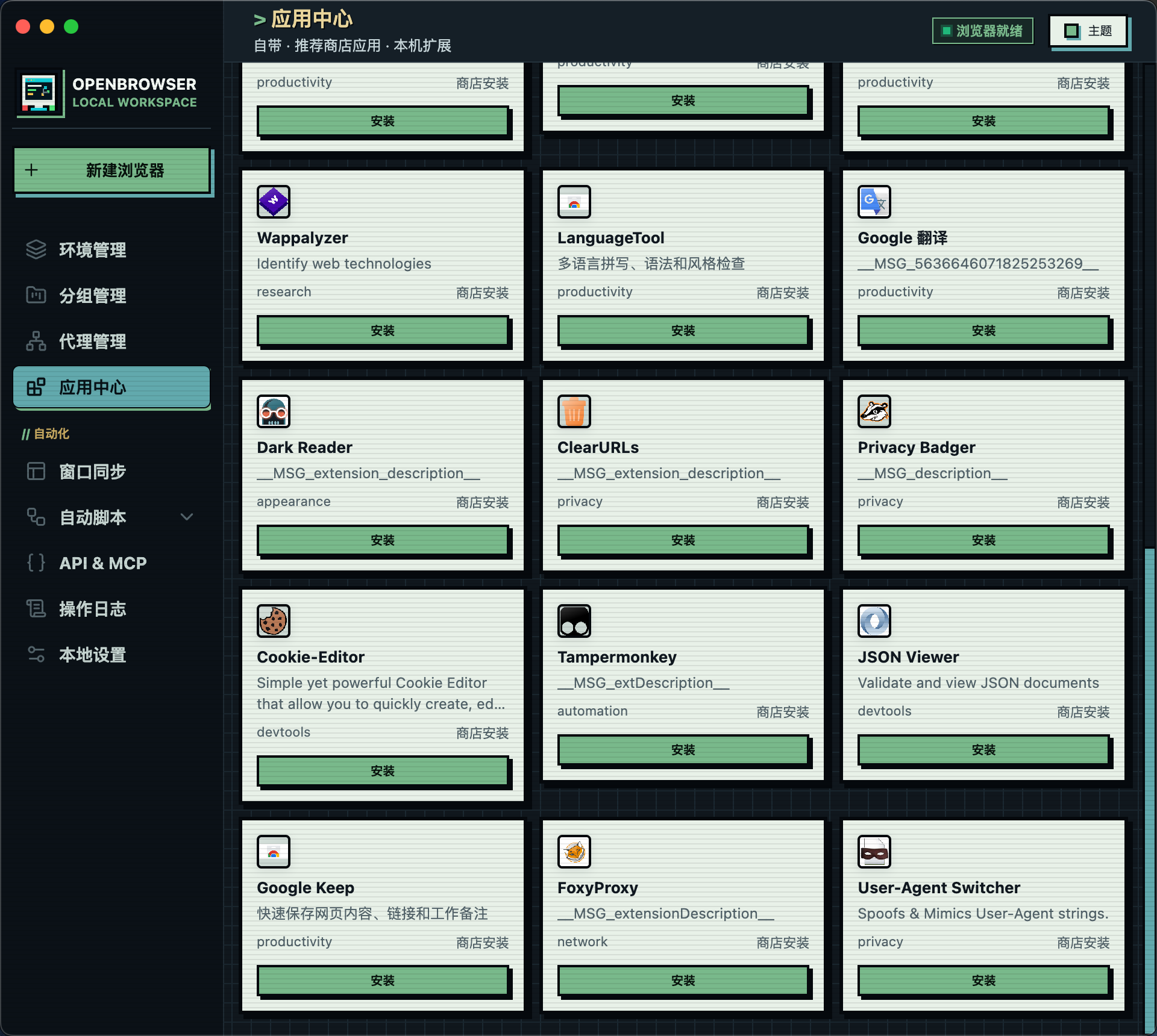Install the Wappalyzer extension

pos(383,331)
